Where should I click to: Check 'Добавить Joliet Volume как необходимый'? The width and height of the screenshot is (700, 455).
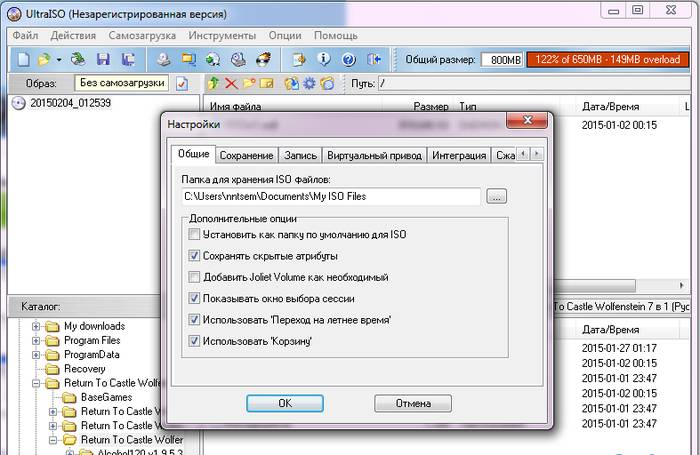click(x=194, y=277)
